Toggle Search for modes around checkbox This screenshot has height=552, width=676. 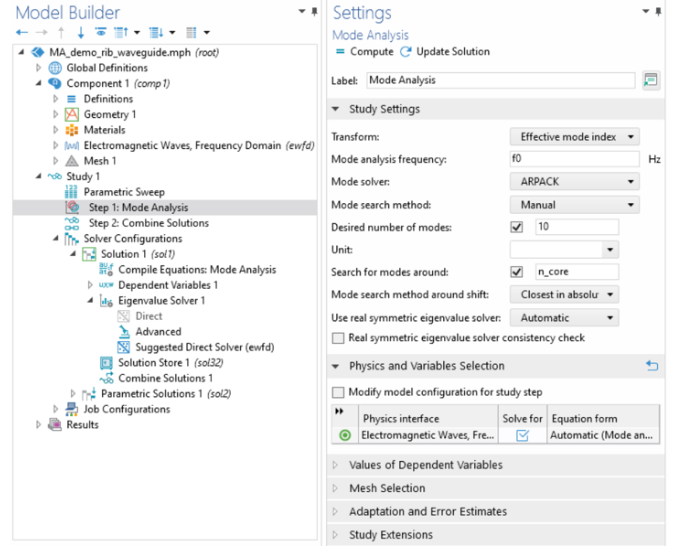(x=516, y=272)
